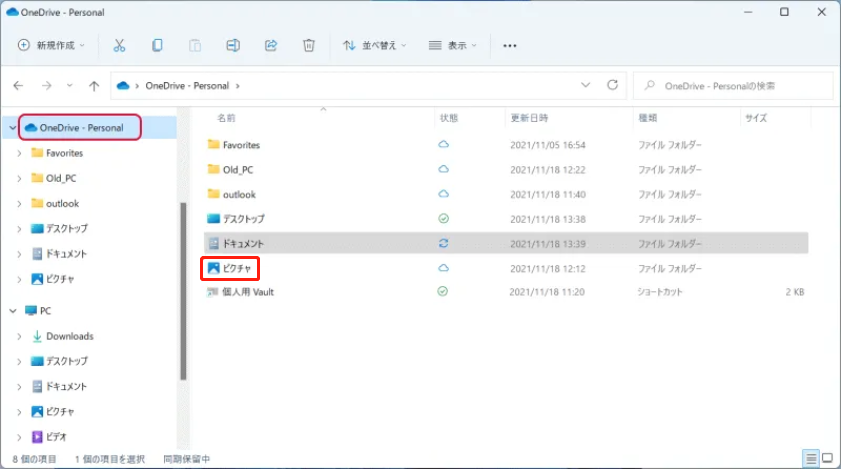
Task: Click the Paste icon in toolbar
Action: pos(195,46)
